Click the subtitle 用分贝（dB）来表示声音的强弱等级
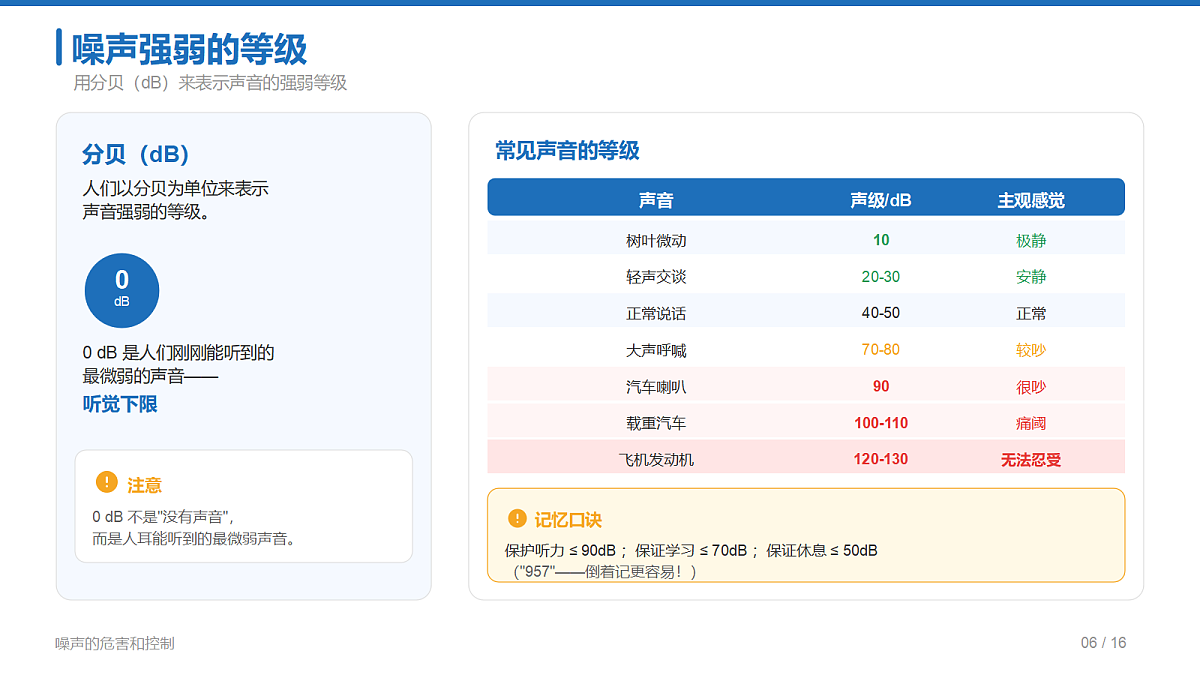1200x675 pixels. 210,83
